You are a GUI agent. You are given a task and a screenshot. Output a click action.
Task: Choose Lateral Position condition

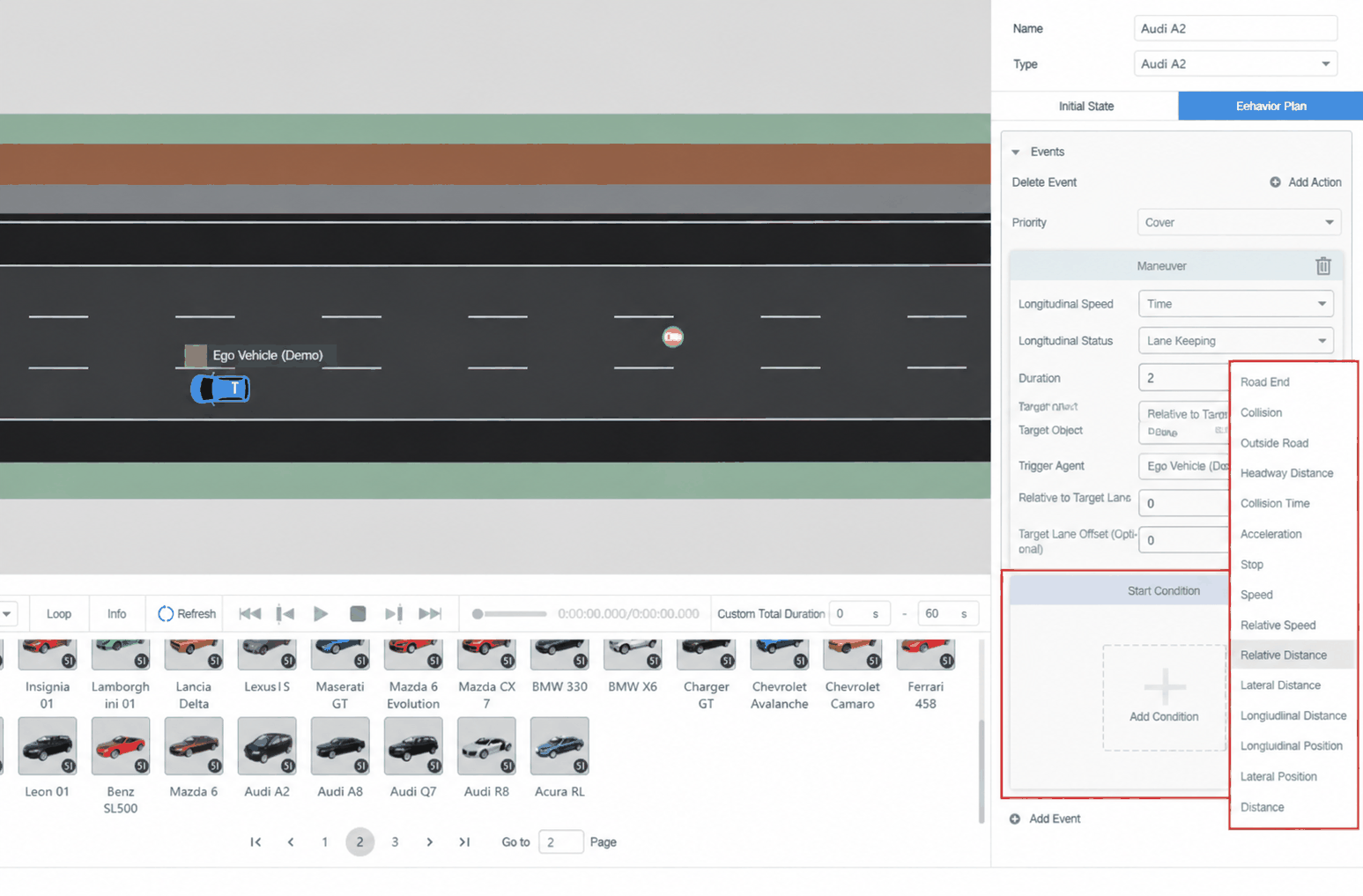pyautogui.click(x=1278, y=776)
